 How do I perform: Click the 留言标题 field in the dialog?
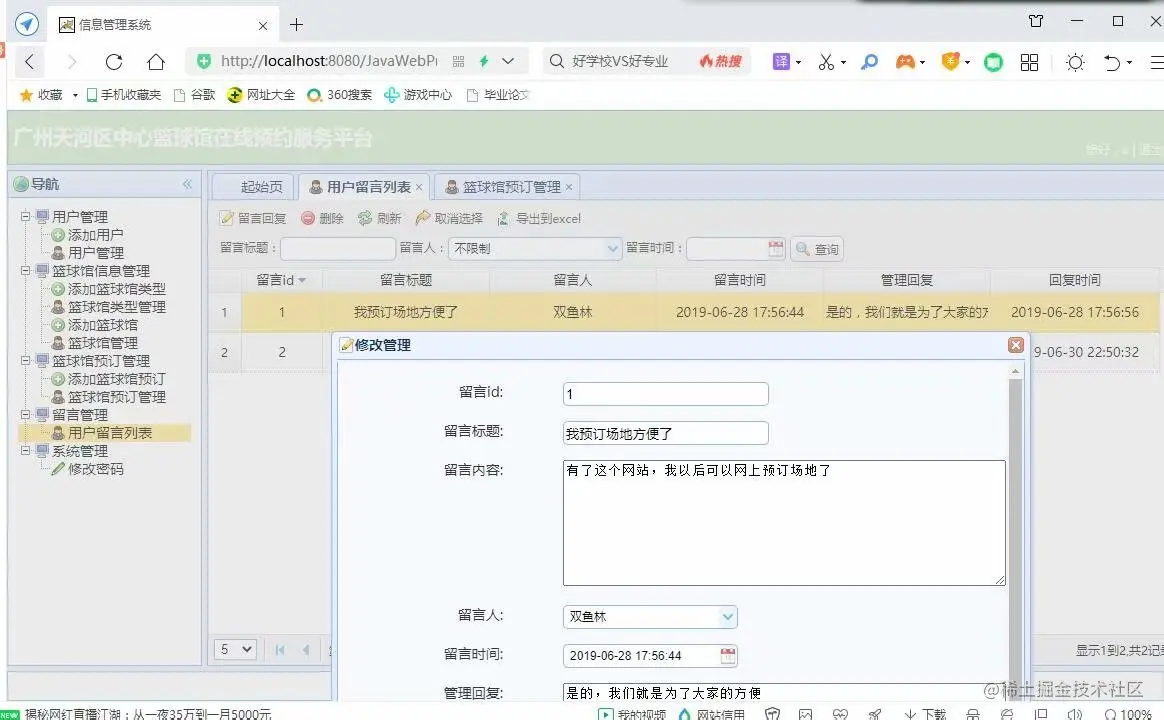click(665, 433)
